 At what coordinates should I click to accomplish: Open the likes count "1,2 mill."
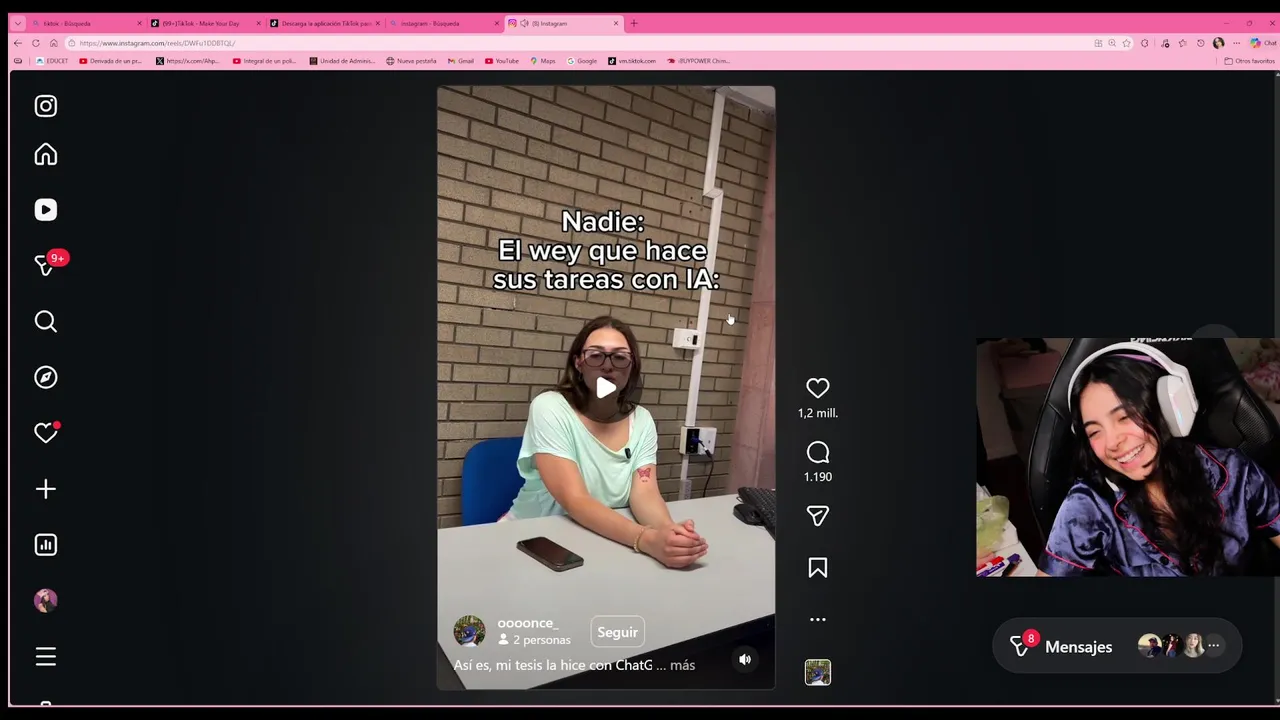818,413
